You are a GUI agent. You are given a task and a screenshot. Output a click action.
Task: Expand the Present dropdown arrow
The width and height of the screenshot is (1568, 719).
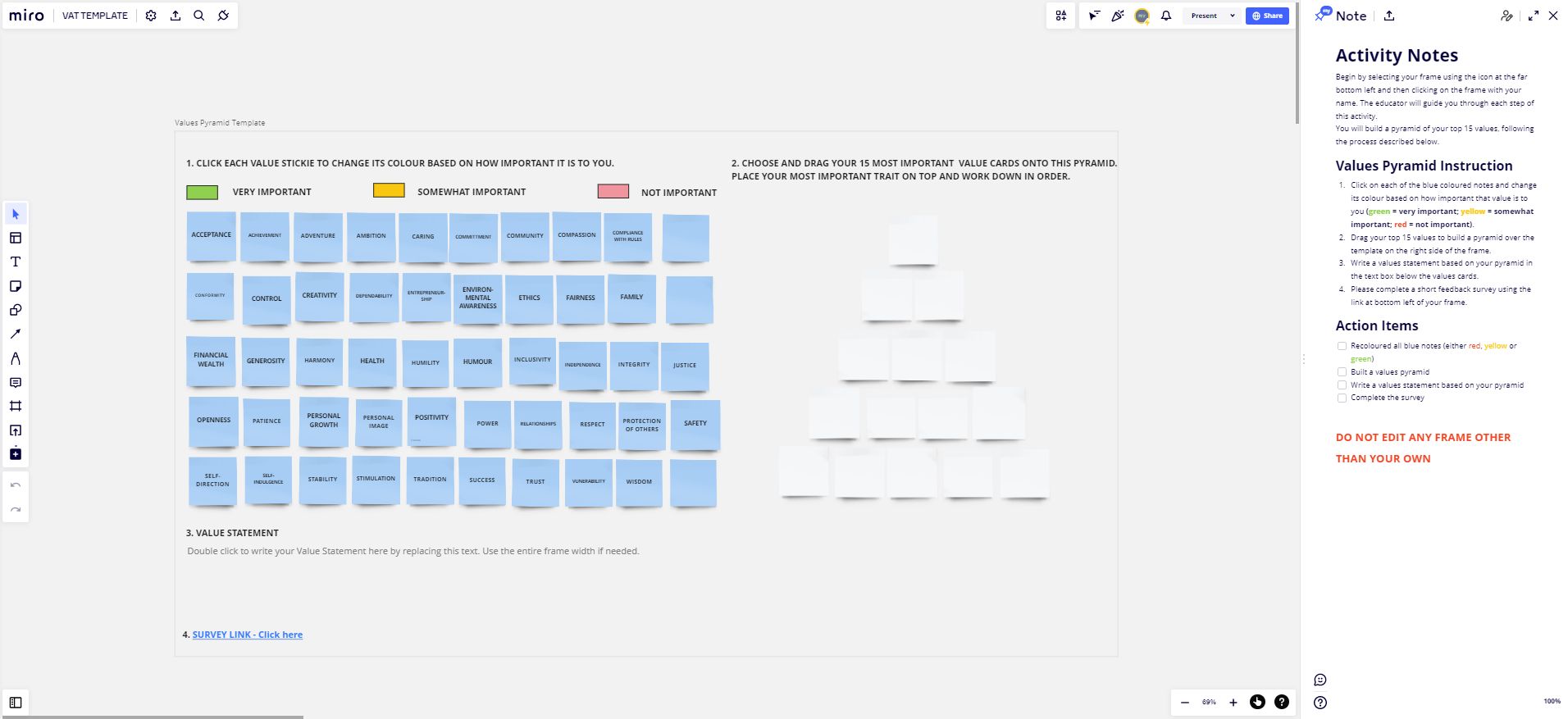coord(1232,16)
